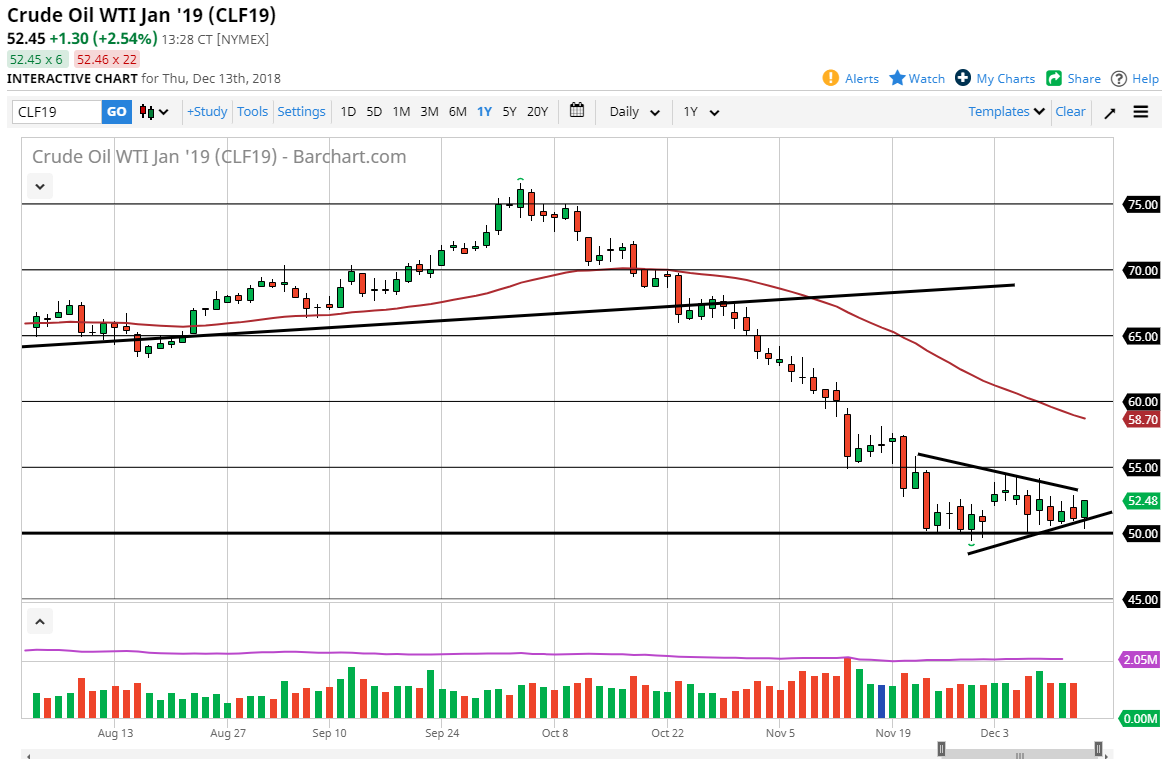This screenshot has height=759, width=1166.
Task: Add an indicator via +Study
Action: coord(206,111)
